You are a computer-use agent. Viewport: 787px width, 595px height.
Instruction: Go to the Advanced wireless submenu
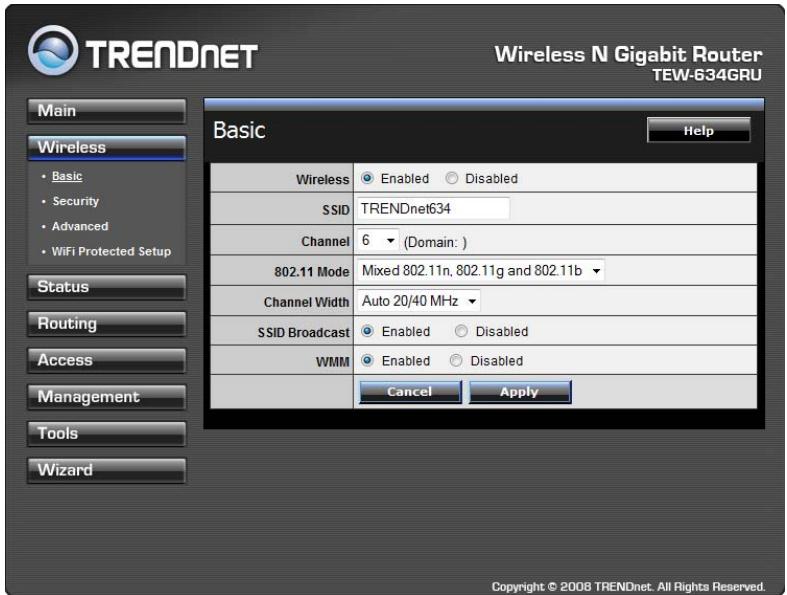[x=80, y=226]
